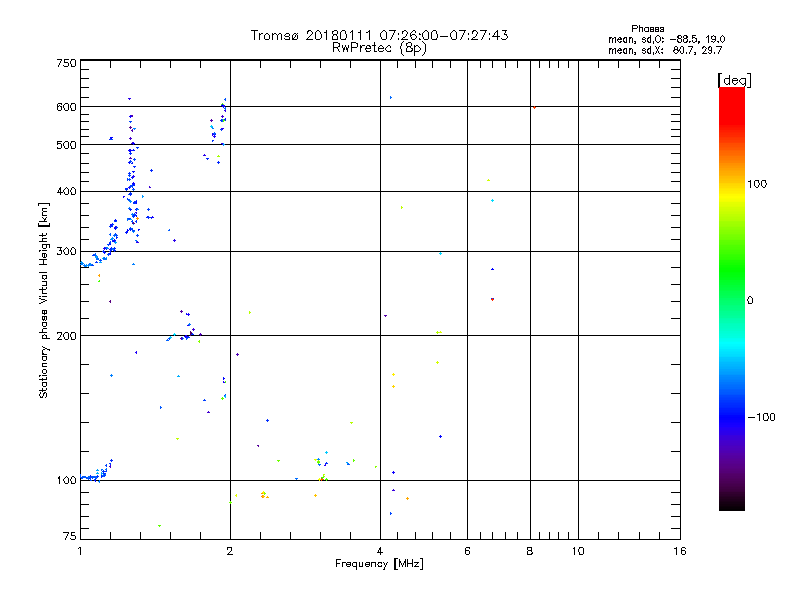Image resolution: width=800 pixels, height=600 pixels.
Task: Click the '100' colorbar tick label
Action: tap(757, 184)
